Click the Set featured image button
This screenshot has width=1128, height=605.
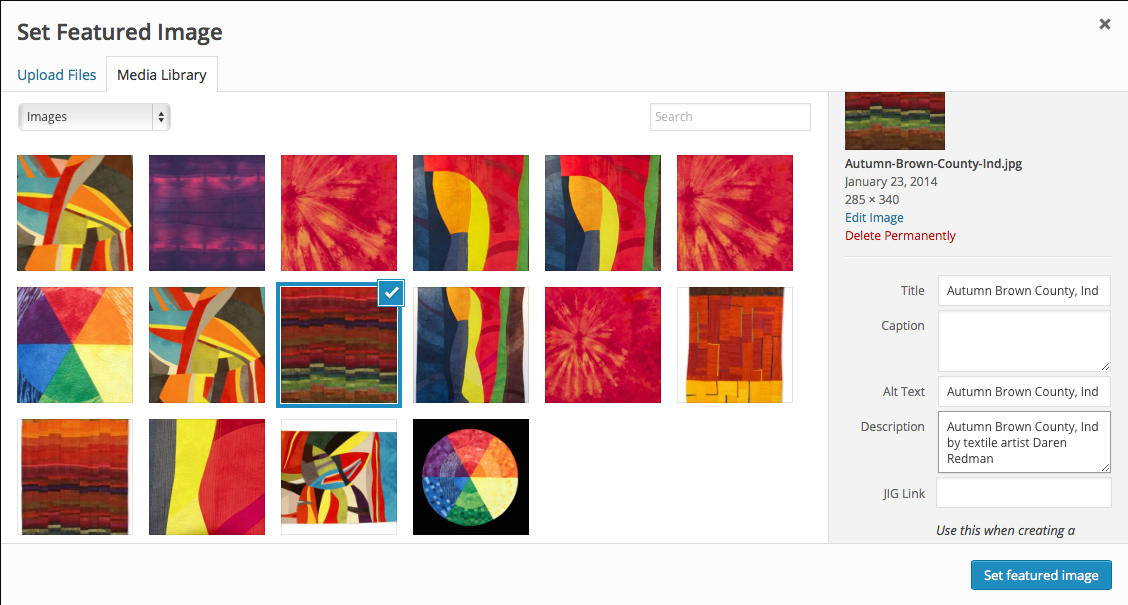coord(1041,575)
